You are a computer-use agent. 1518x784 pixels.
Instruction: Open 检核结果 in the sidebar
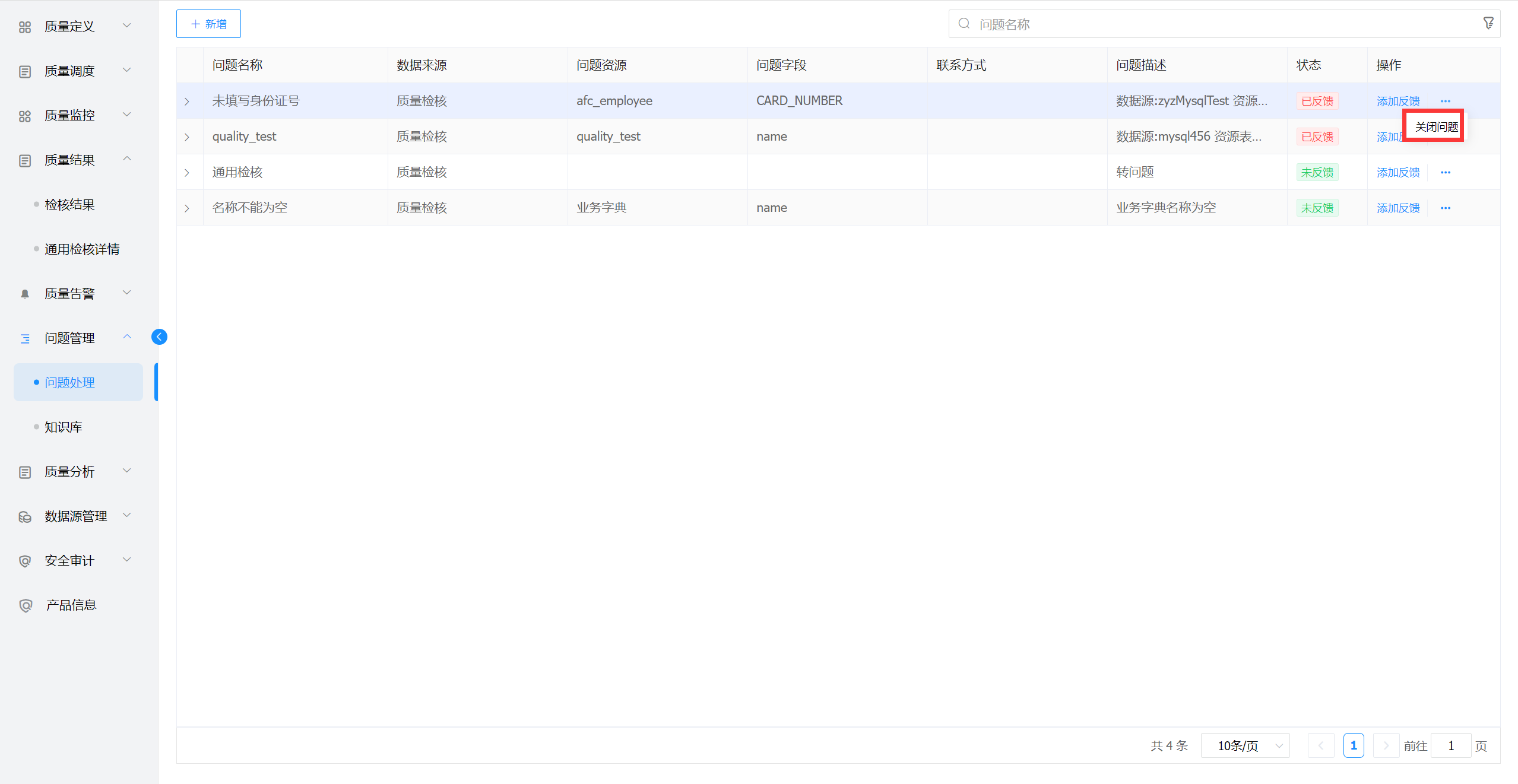pos(69,205)
